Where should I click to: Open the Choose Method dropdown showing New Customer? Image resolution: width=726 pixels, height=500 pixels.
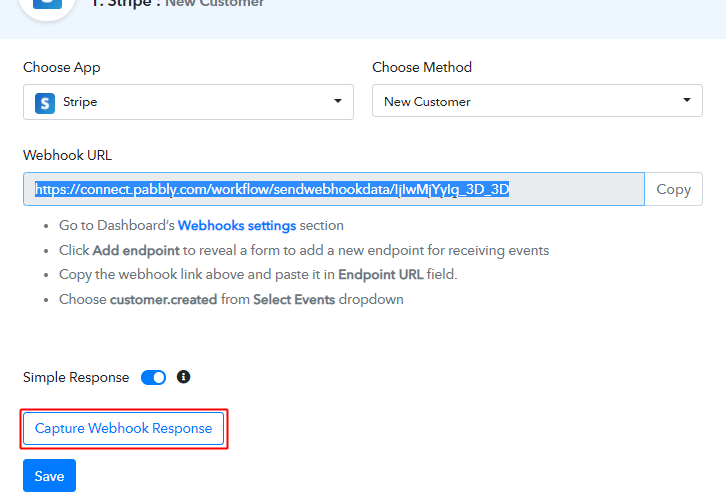(x=537, y=100)
